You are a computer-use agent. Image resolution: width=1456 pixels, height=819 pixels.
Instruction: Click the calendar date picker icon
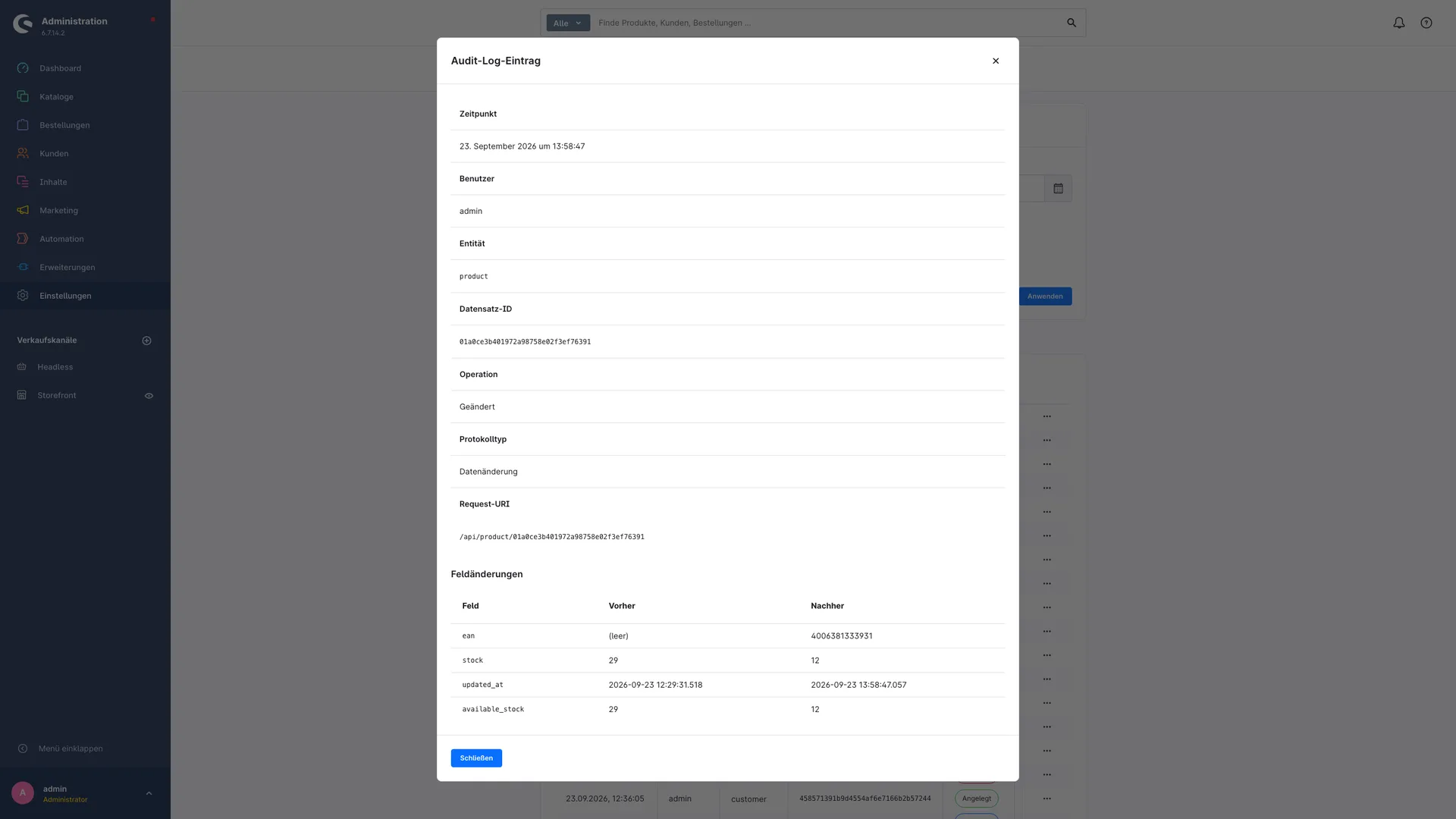pos(1058,188)
